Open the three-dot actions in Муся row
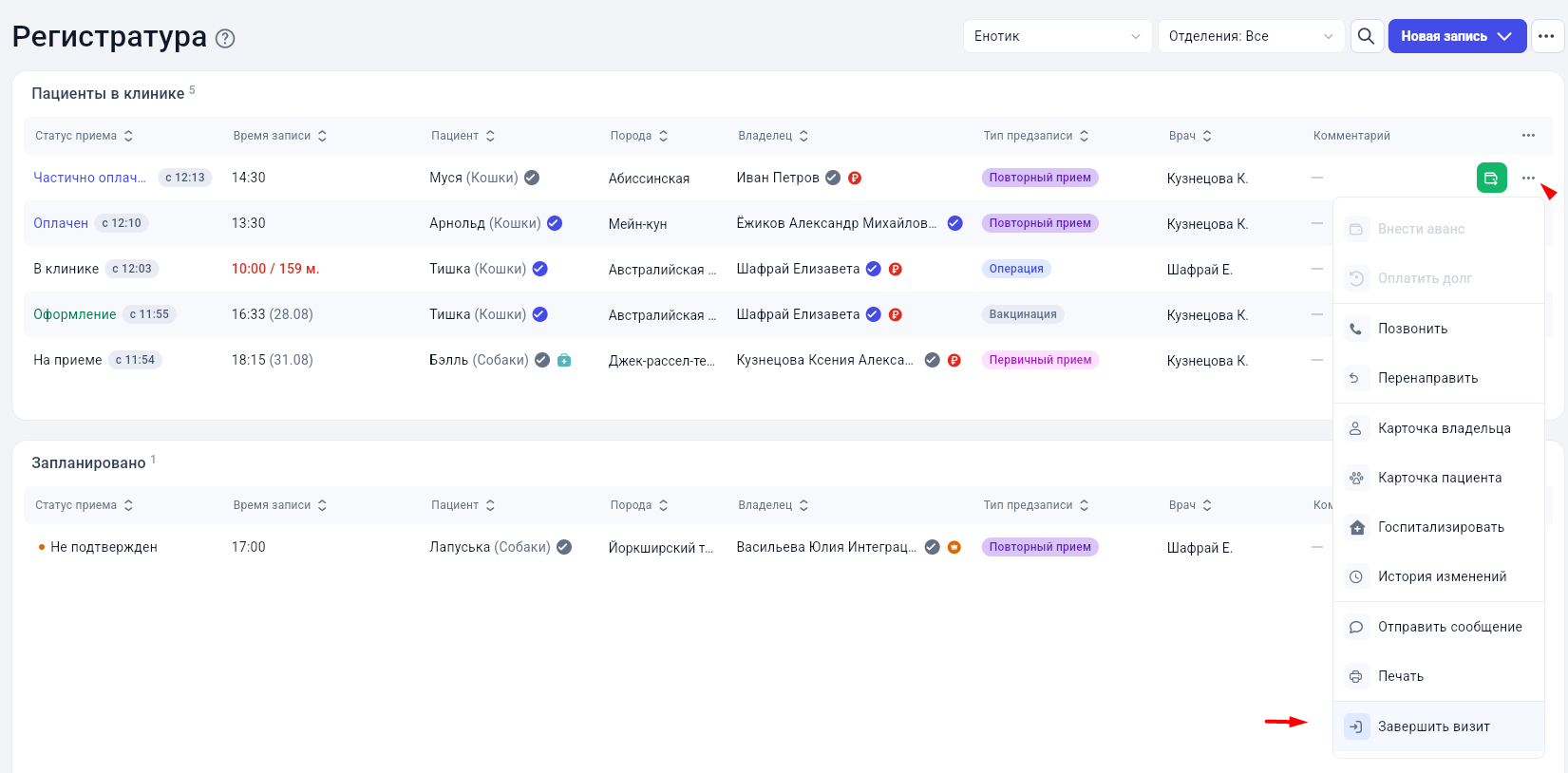This screenshot has height=773, width=1568. coord(1528,178)
